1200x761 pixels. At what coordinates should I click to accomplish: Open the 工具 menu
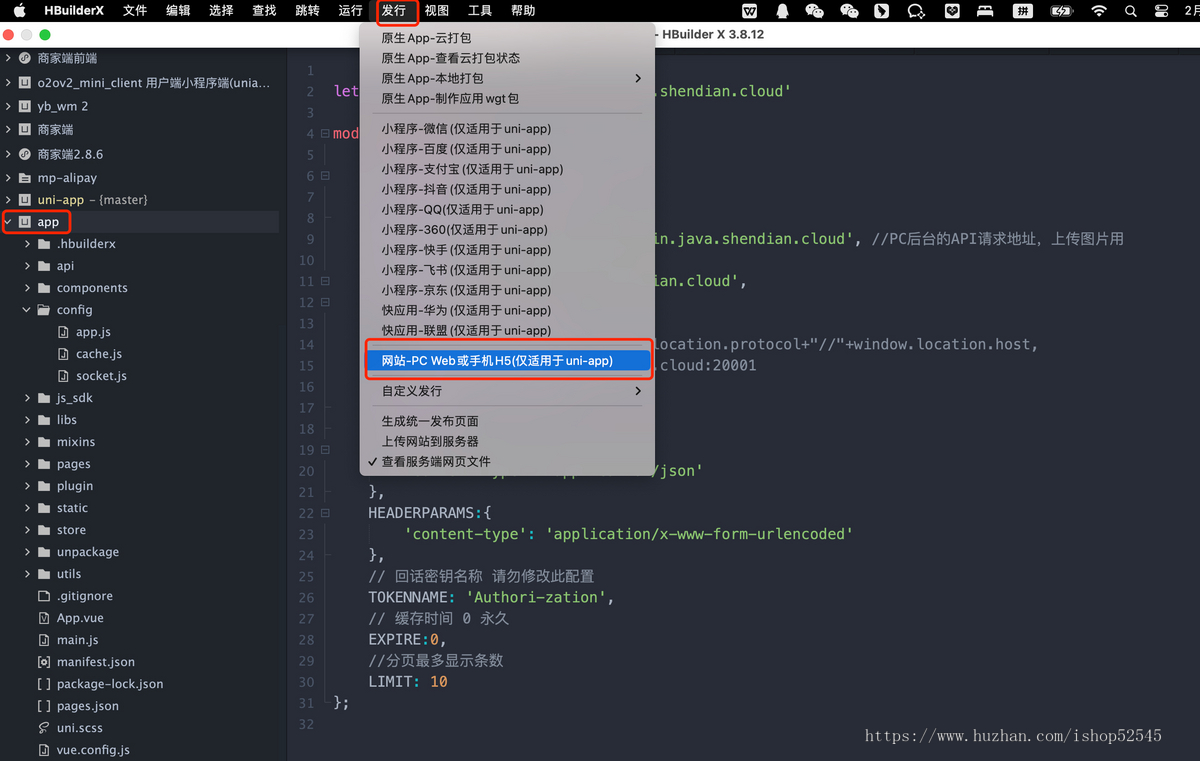tap(480, 11)
